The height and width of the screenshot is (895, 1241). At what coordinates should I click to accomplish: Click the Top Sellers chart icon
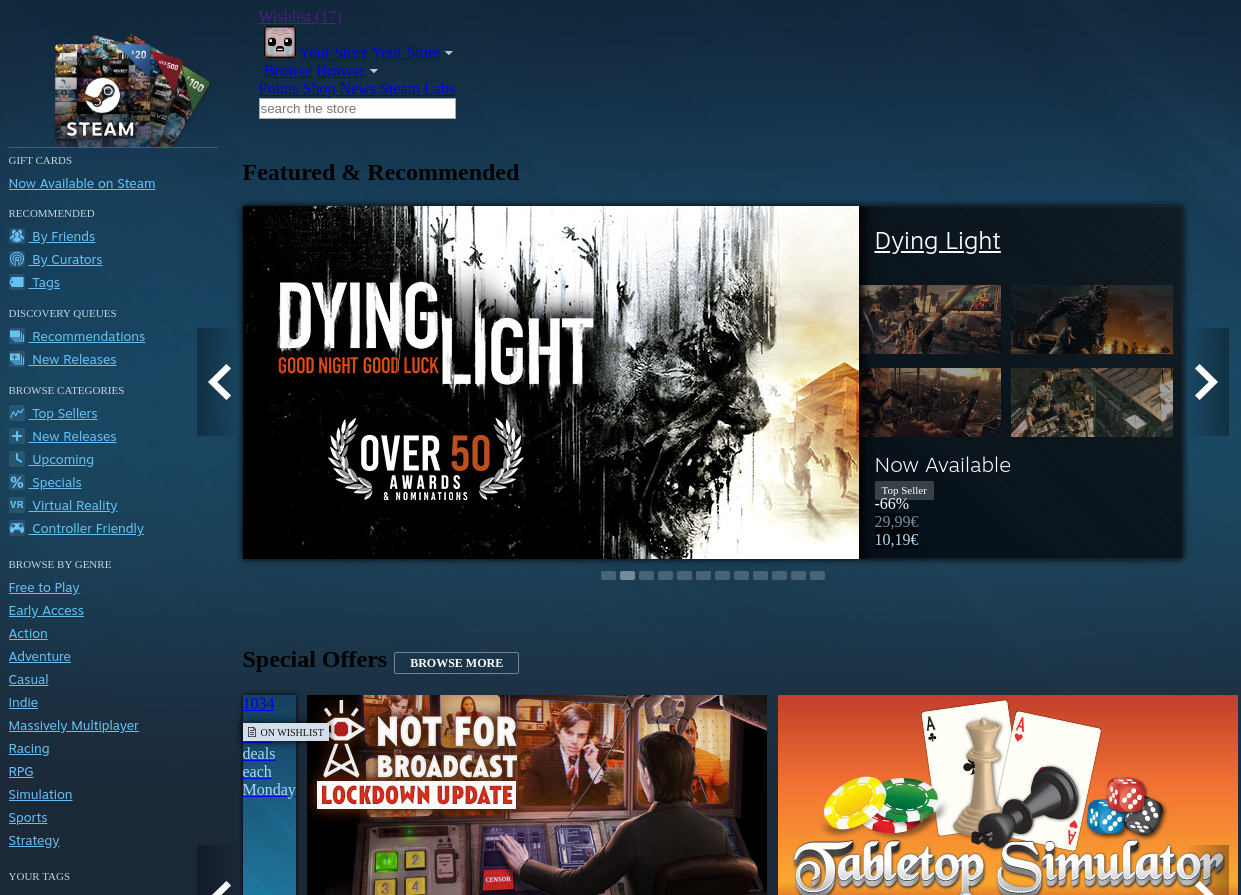17,413
